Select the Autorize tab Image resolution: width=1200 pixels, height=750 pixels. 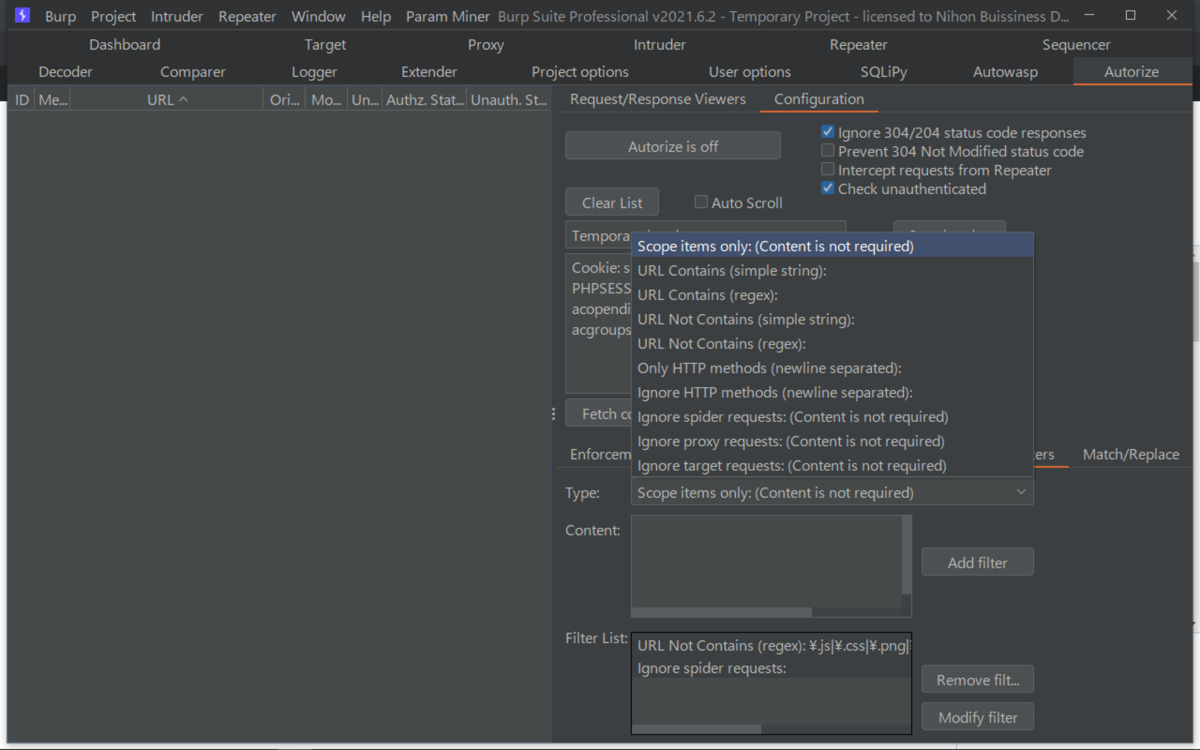[1131, 71]
